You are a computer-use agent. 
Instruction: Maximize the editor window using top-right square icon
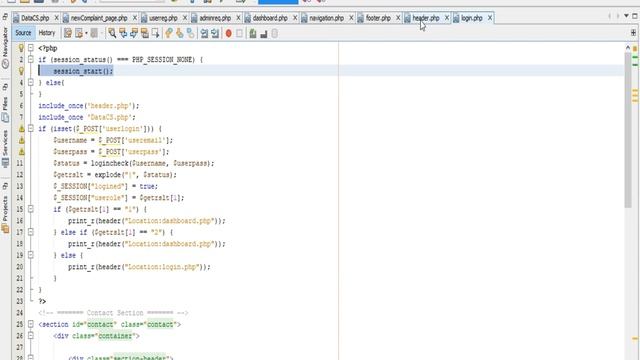tap(635, 16)
